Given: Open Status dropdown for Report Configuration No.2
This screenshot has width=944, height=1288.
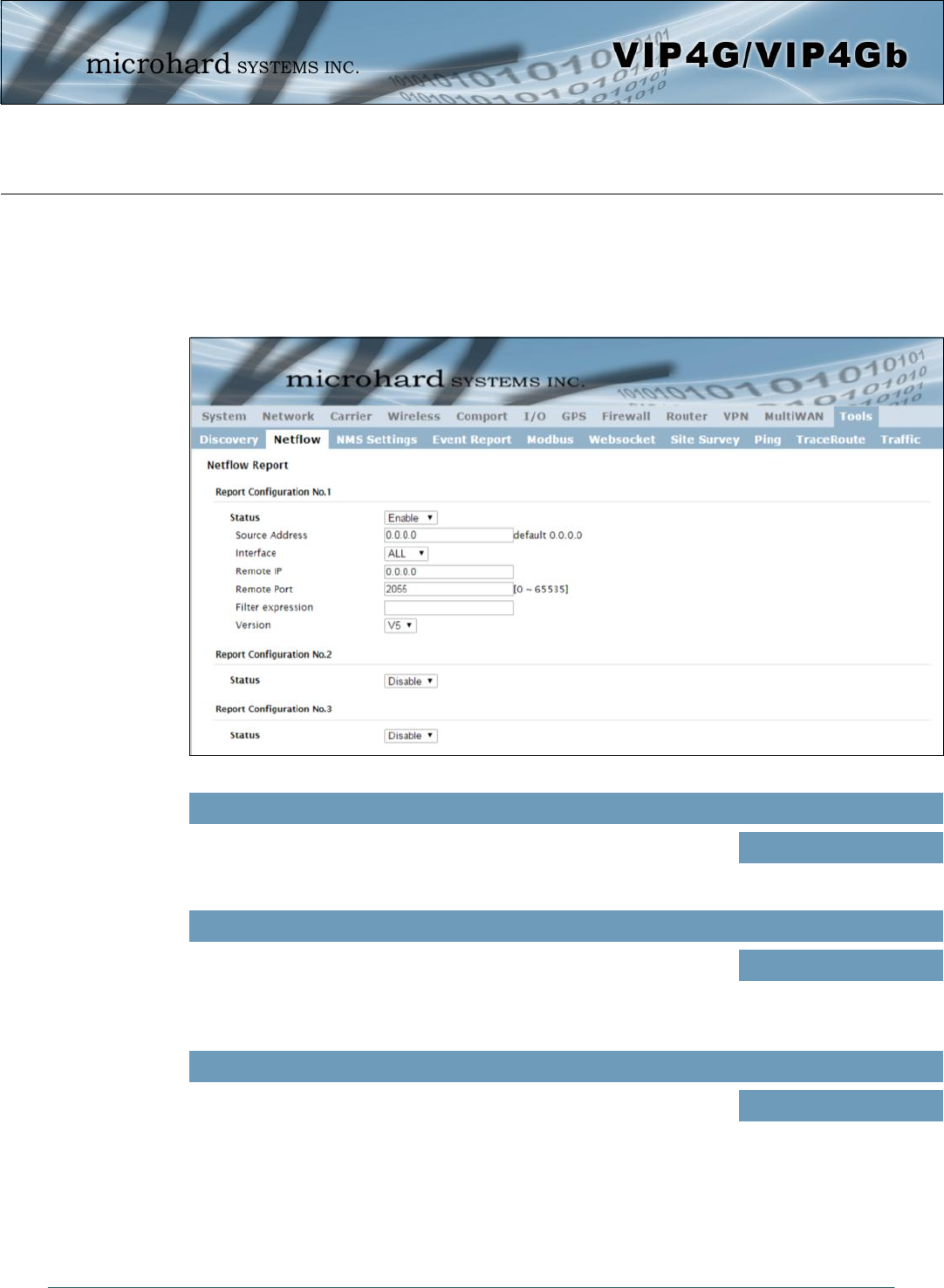Looking at the screenshot, I should 411,681.
